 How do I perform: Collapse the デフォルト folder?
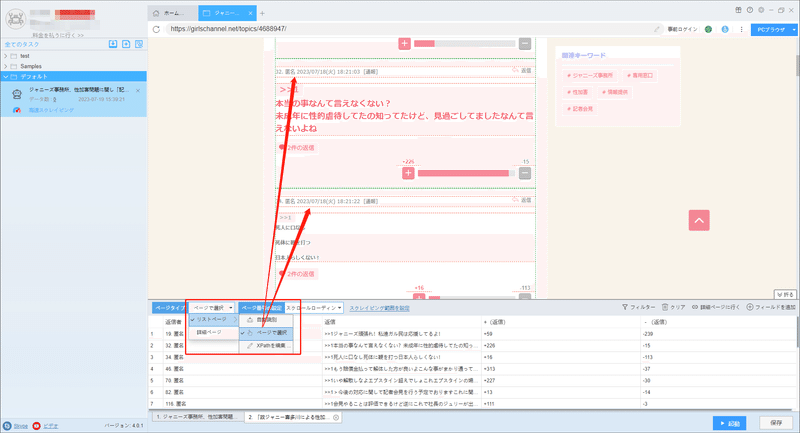coord(6,77)
